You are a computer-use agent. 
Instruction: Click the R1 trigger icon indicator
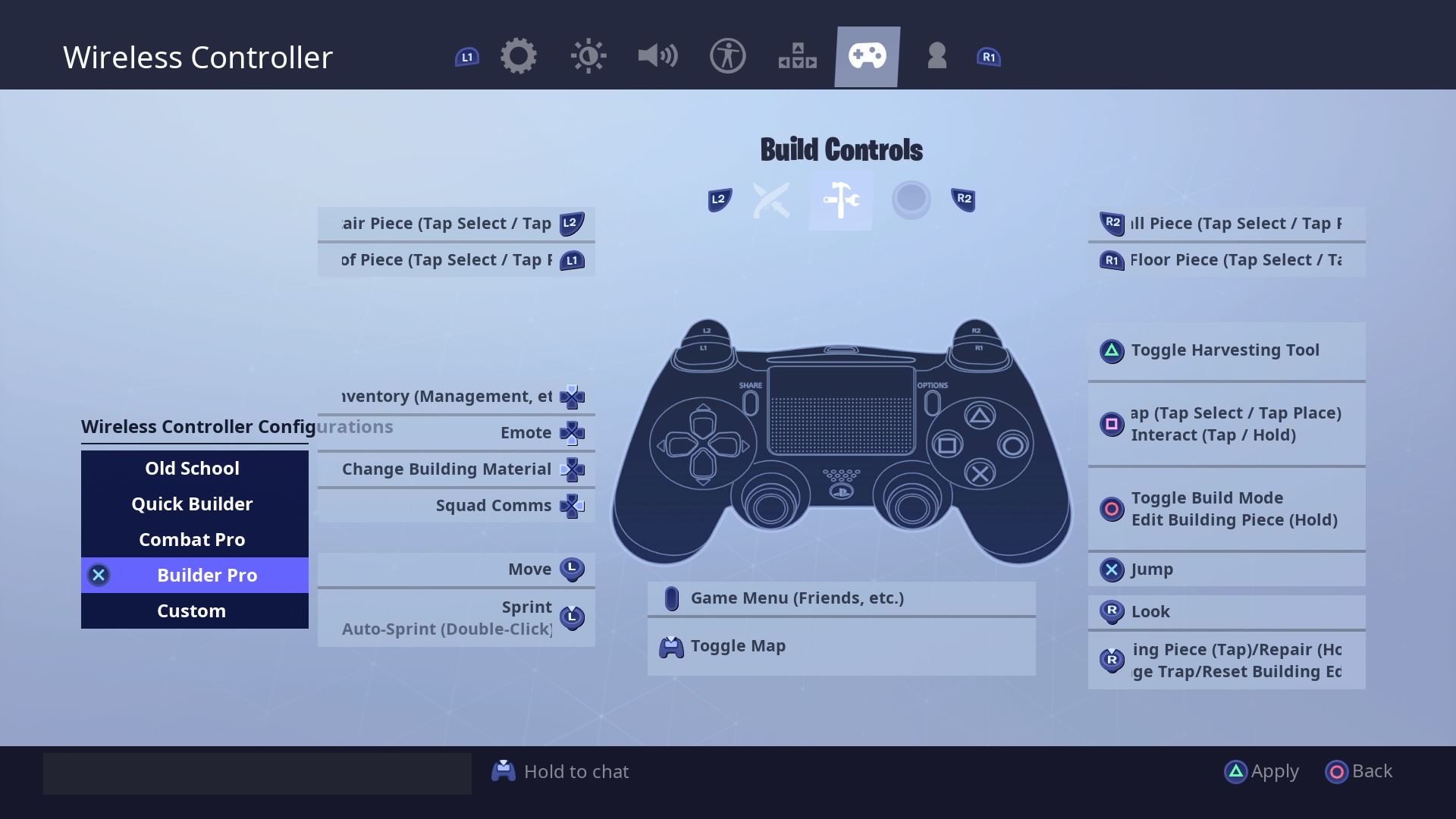(x=989, y=57)
